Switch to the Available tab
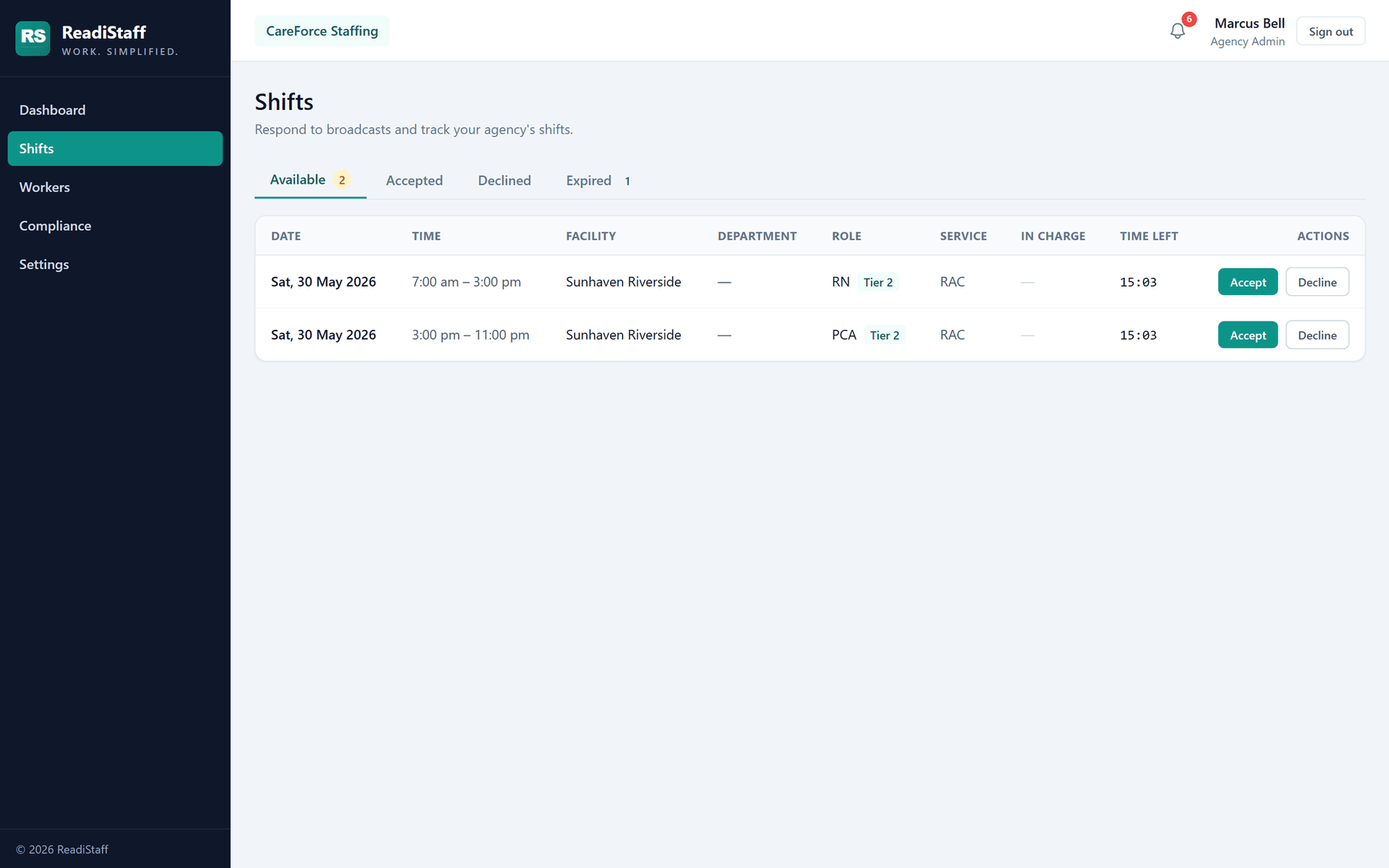Image resolution: width=1389 pixels, height=868 pixels. tap(310, 180)
